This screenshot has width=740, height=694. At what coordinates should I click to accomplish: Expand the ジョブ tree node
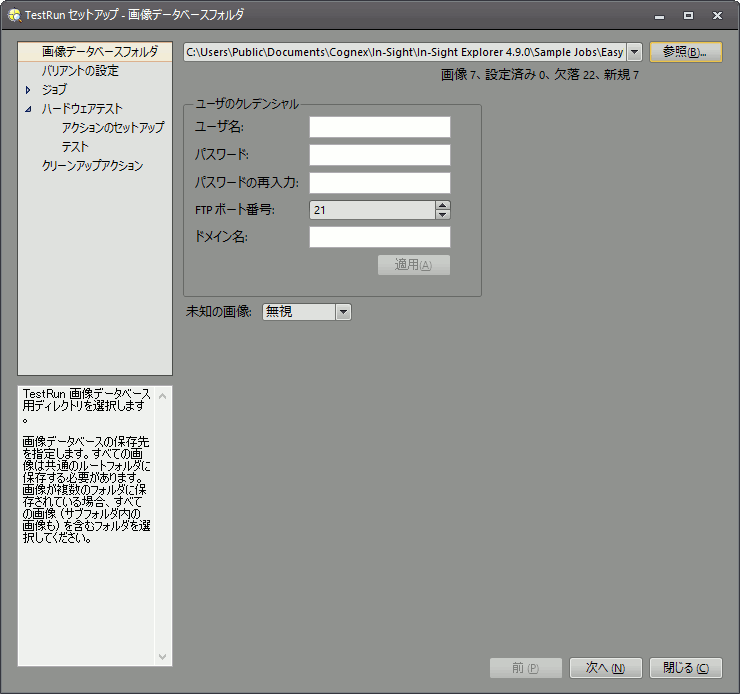[x=29, y=90]
